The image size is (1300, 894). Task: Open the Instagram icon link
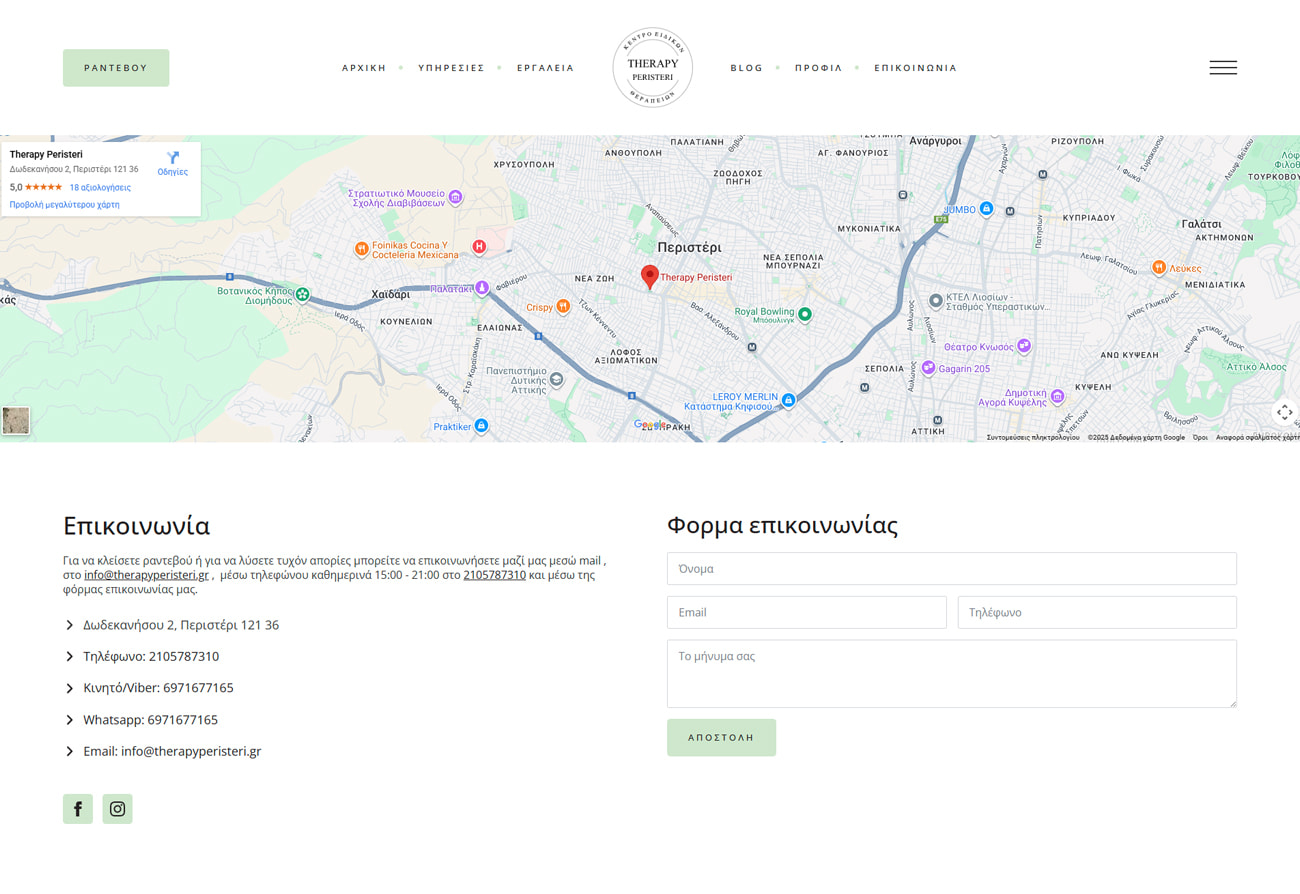coord(117,809)
